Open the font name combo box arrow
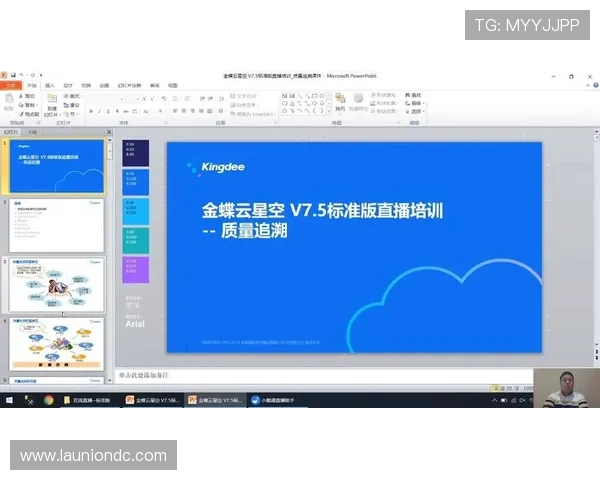The width and height of the screenshot is (600, 480). (122, 99)
